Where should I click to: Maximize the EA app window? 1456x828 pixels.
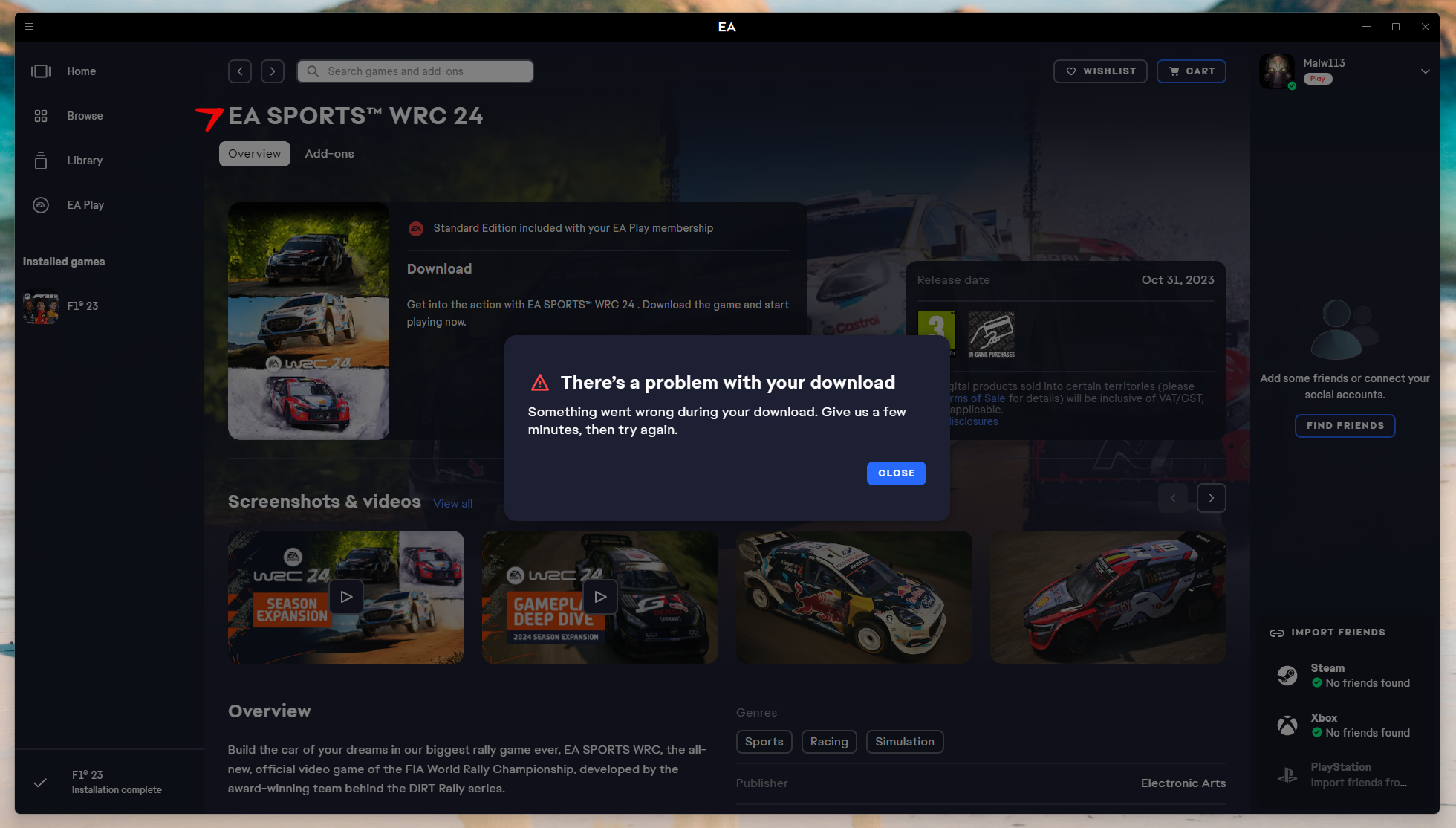tap(1396, 27)
